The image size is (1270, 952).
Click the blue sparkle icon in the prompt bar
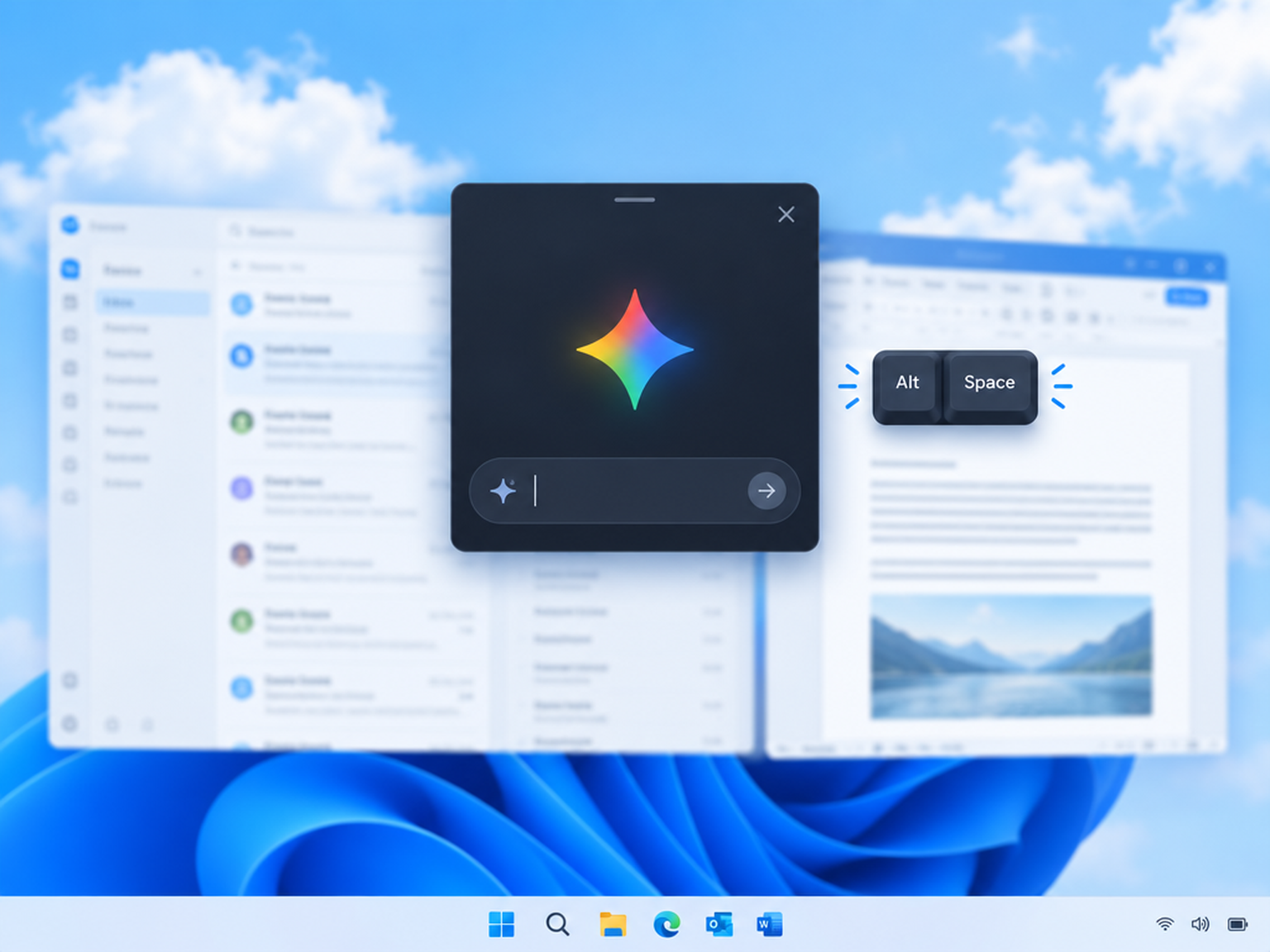pos(503,491)
